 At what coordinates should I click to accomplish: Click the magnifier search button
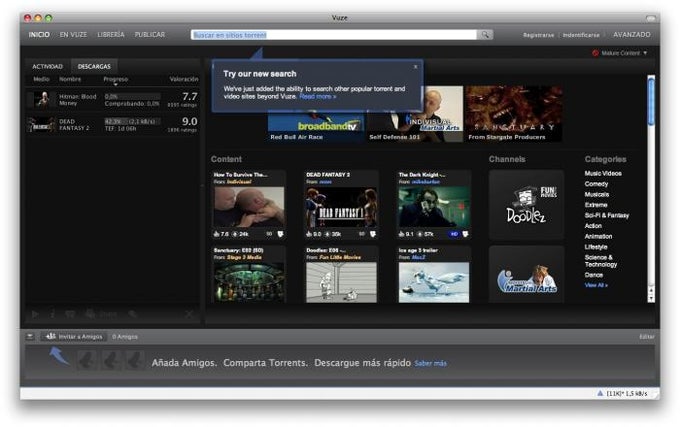pos(485,35)
